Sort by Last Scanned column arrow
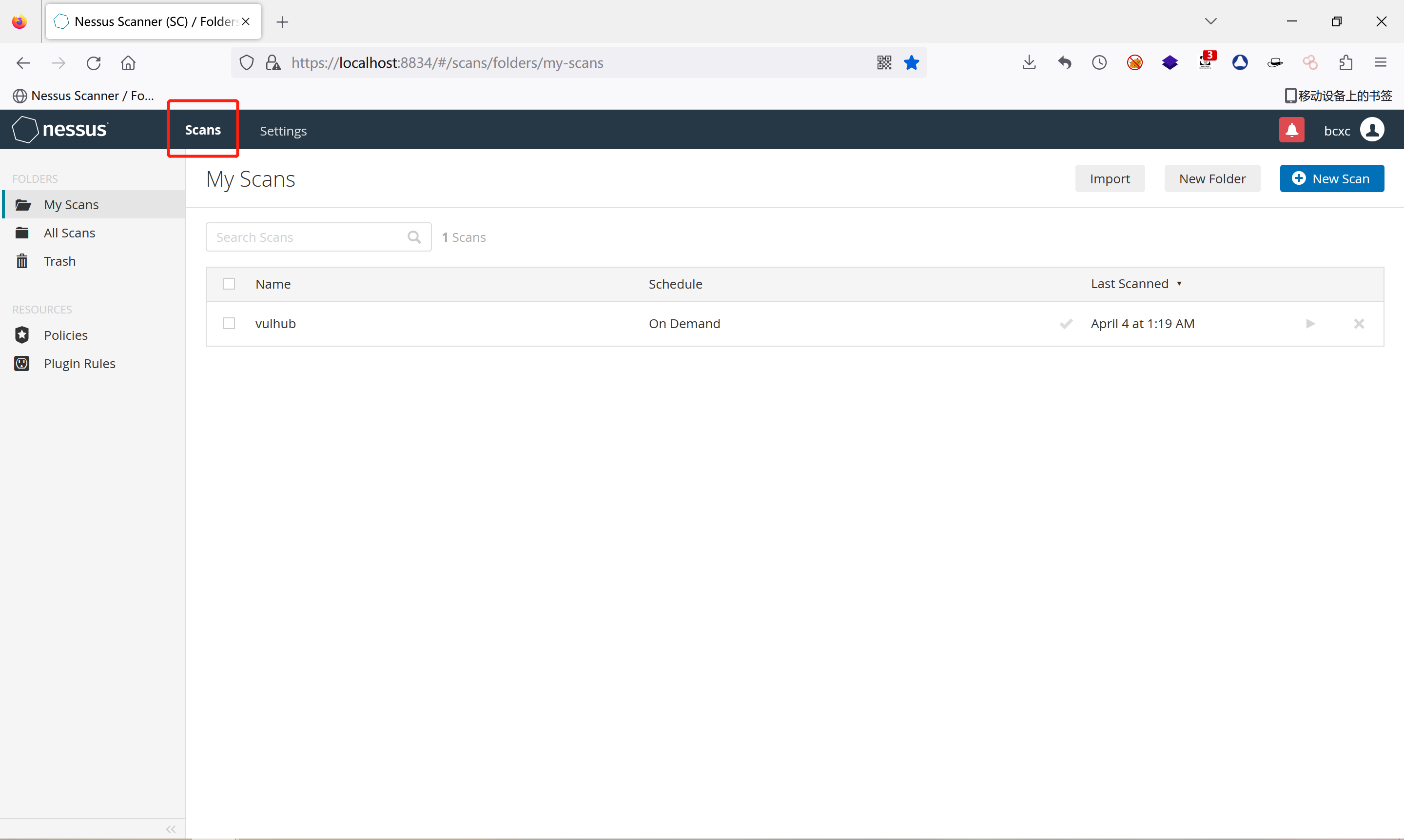The image size is (1404, 840). click(x=1179, y=284)
